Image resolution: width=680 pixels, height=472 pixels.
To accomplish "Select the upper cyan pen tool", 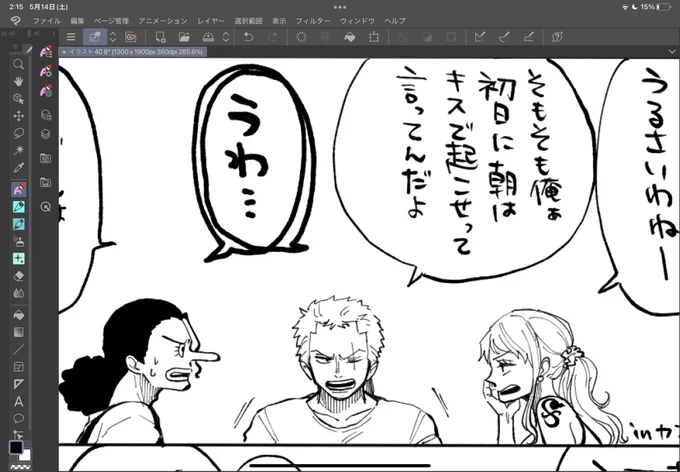I will 19,207.
